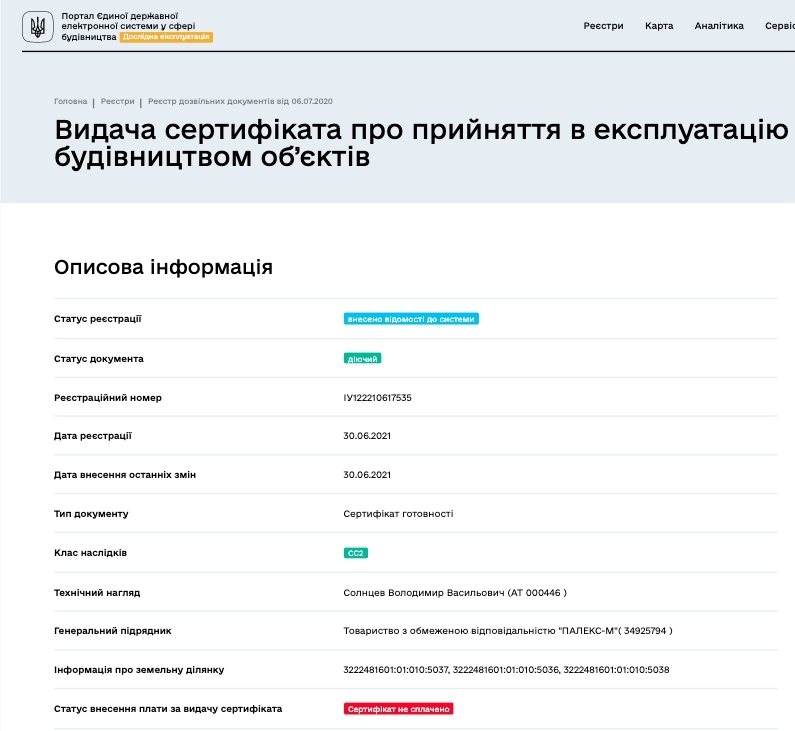Click the CC2 consequence class badge
The height and width of the screenshot is (731, 795).
pos(355,553)
